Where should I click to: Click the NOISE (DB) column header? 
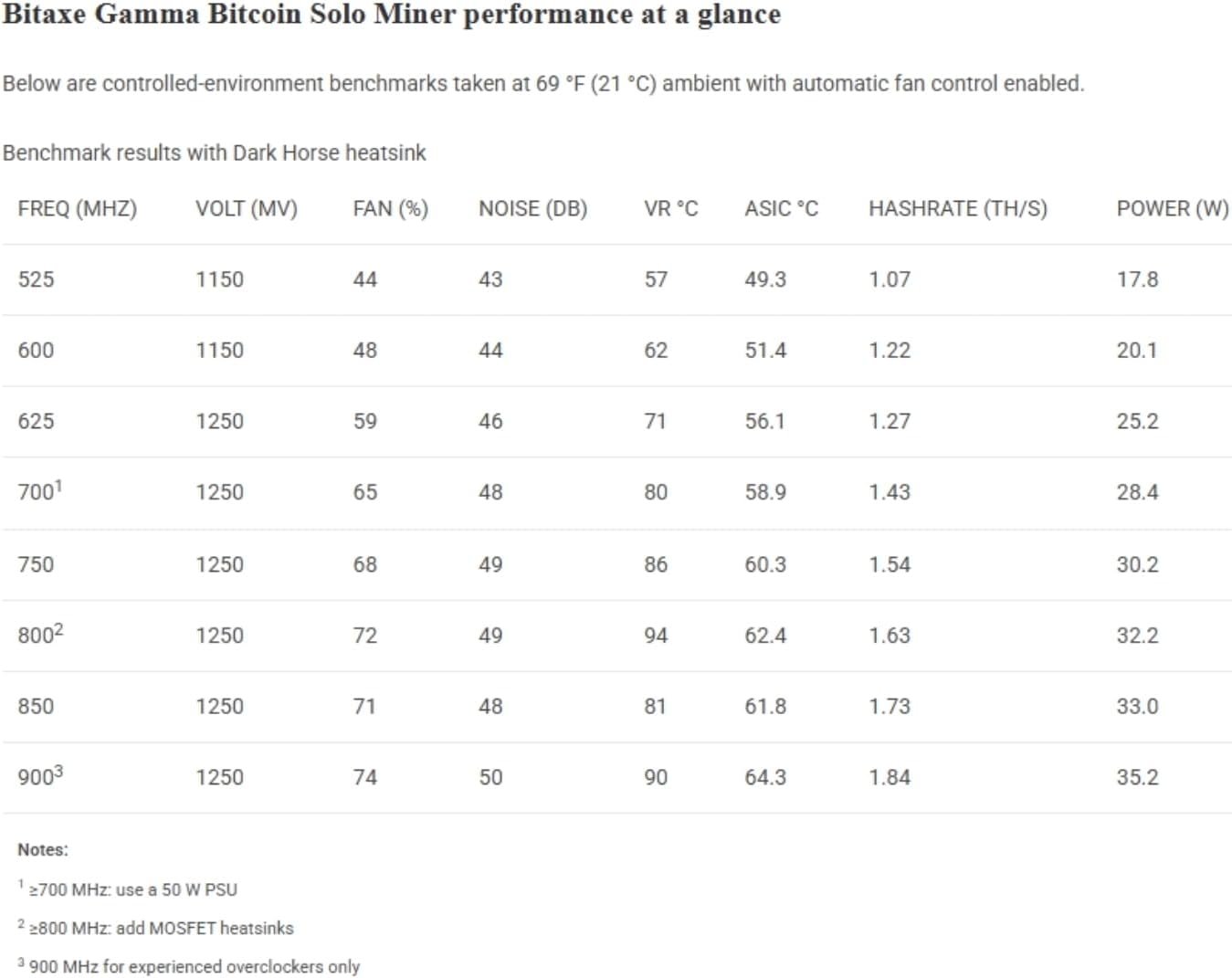click(x=532, y=209)
